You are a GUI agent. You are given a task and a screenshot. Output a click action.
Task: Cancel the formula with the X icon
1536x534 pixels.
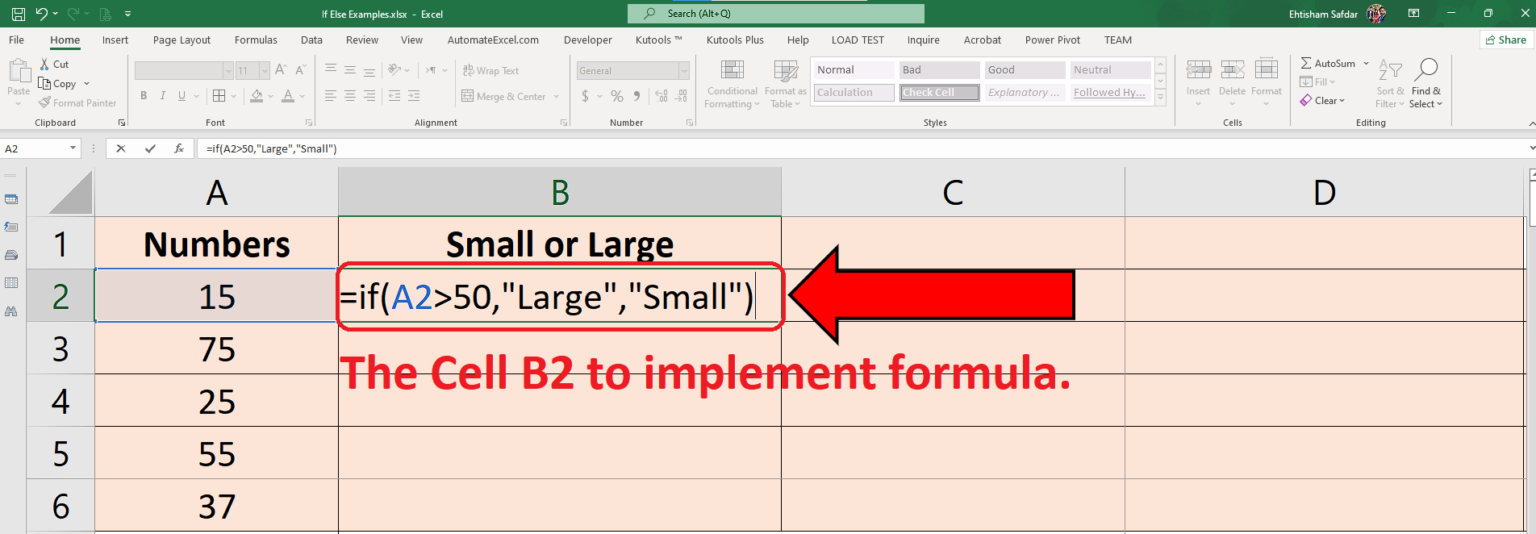point(121,148)
